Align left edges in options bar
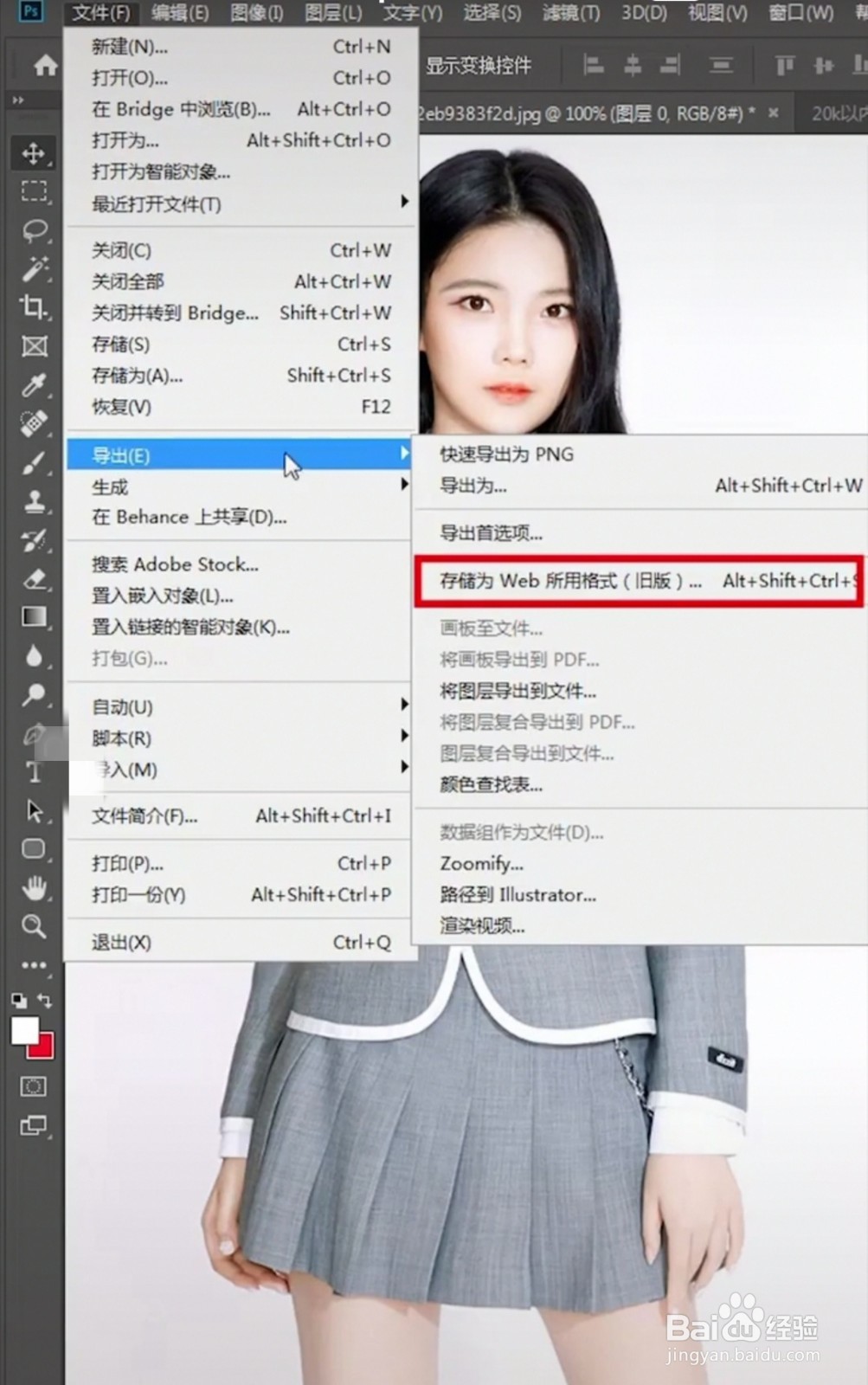The height and width of the screenshot is (1385, 868). 594,65
